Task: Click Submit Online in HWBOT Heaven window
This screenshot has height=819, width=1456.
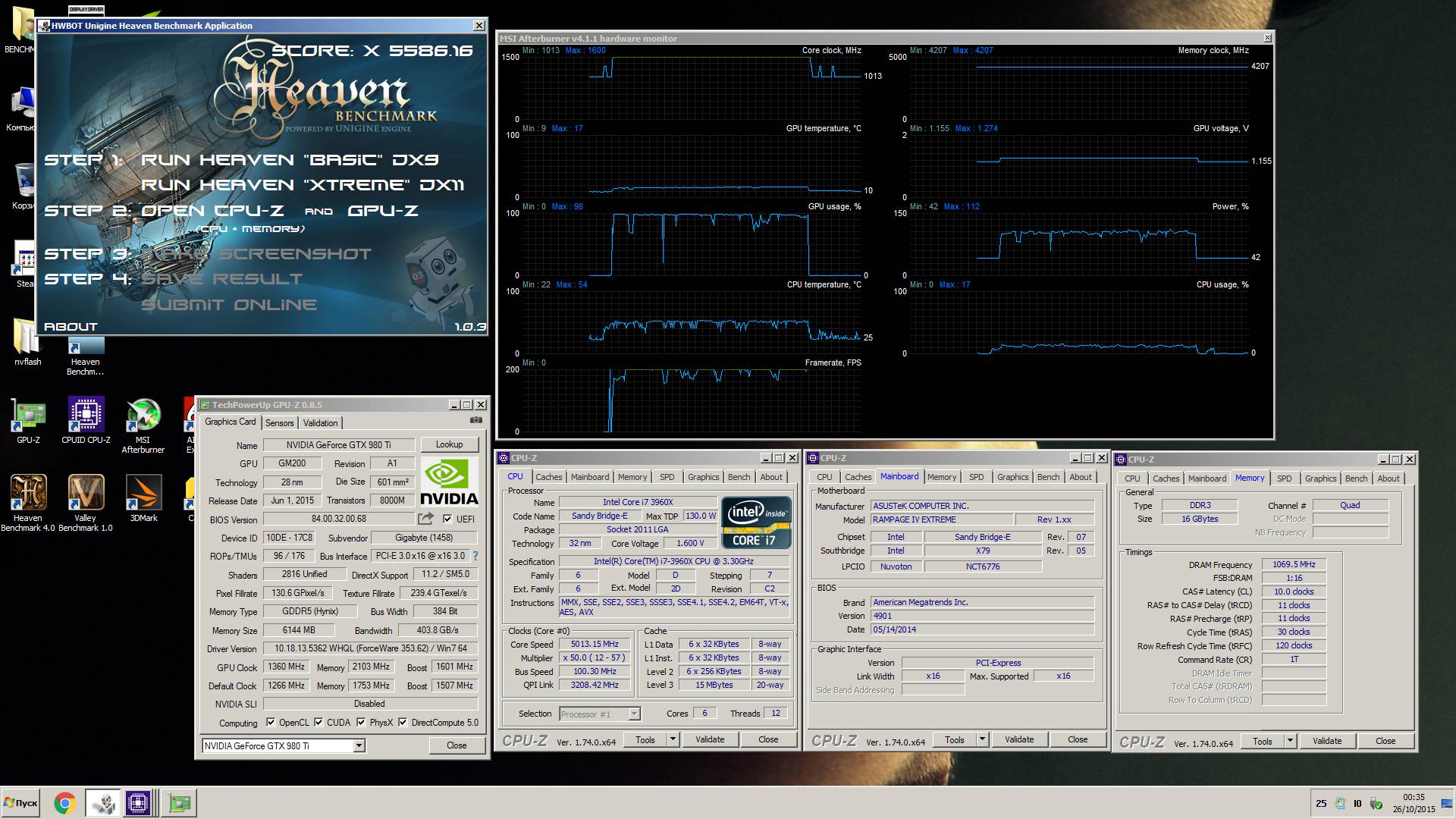Action: [229, 305]
